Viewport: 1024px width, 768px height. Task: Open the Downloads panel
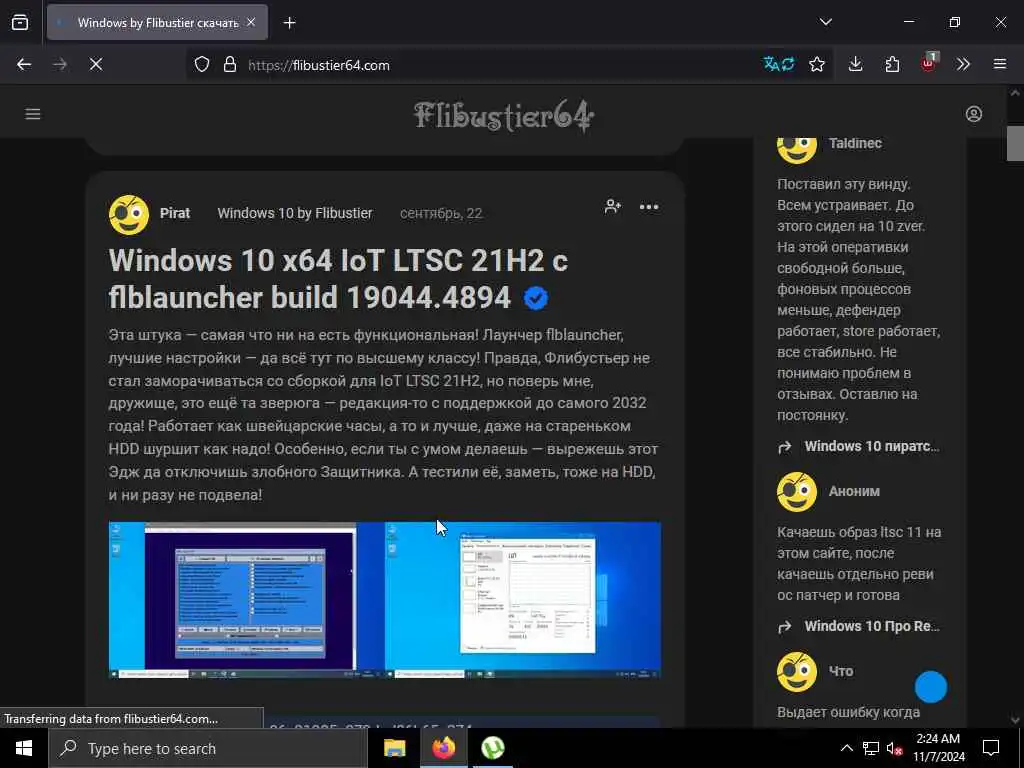(x=856, y=64)
